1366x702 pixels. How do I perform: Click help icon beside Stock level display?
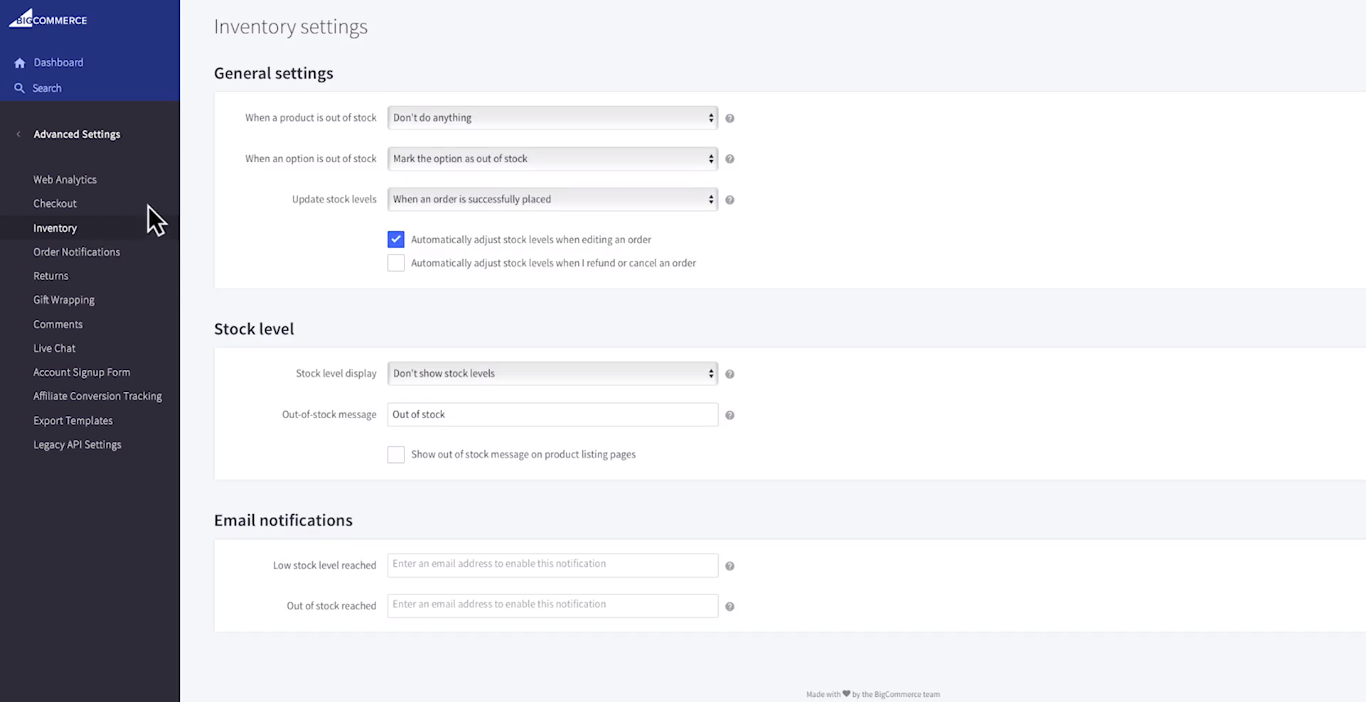point(730,374)
